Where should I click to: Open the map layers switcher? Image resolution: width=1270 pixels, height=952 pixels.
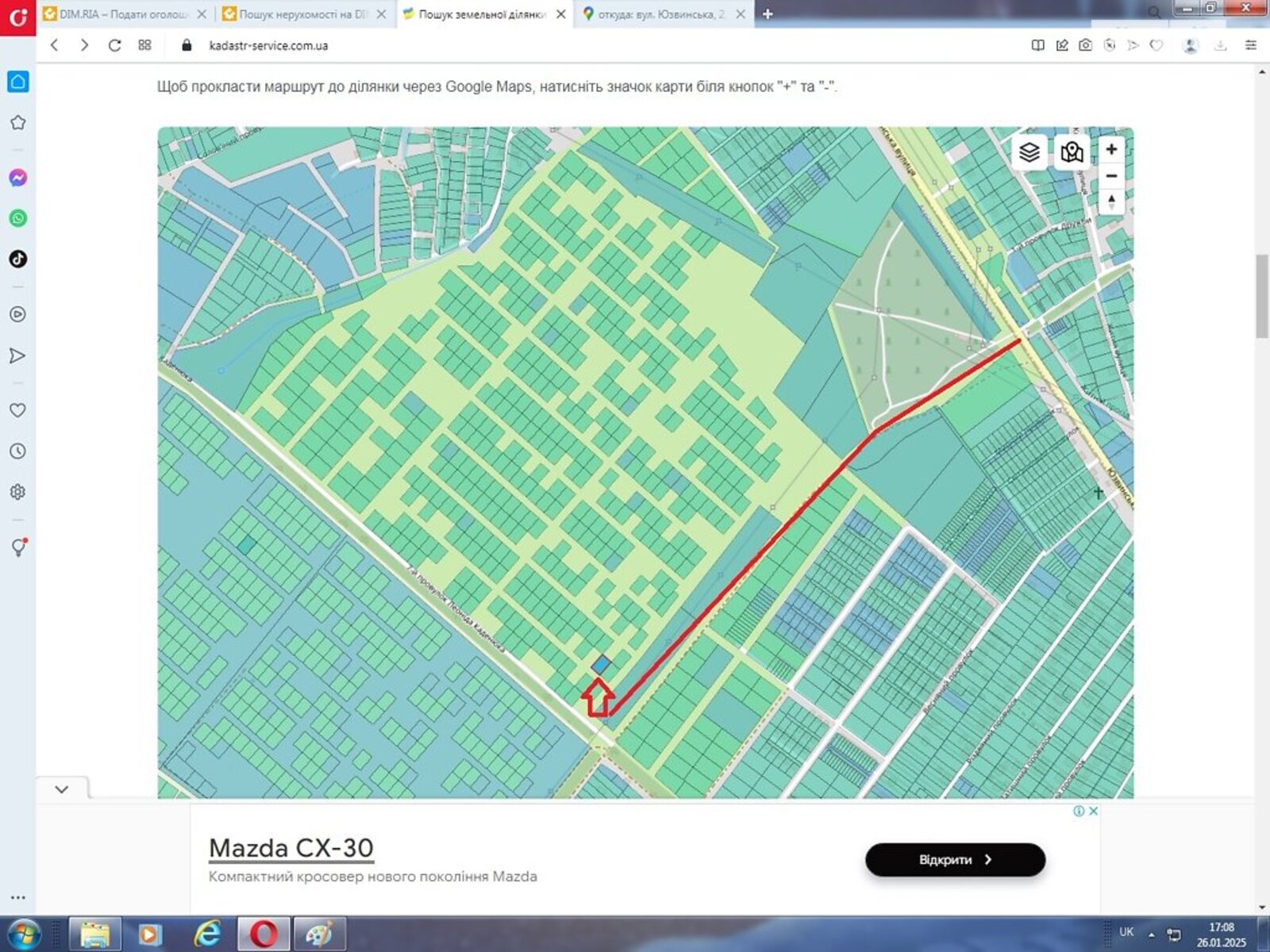pos(1029,151)
